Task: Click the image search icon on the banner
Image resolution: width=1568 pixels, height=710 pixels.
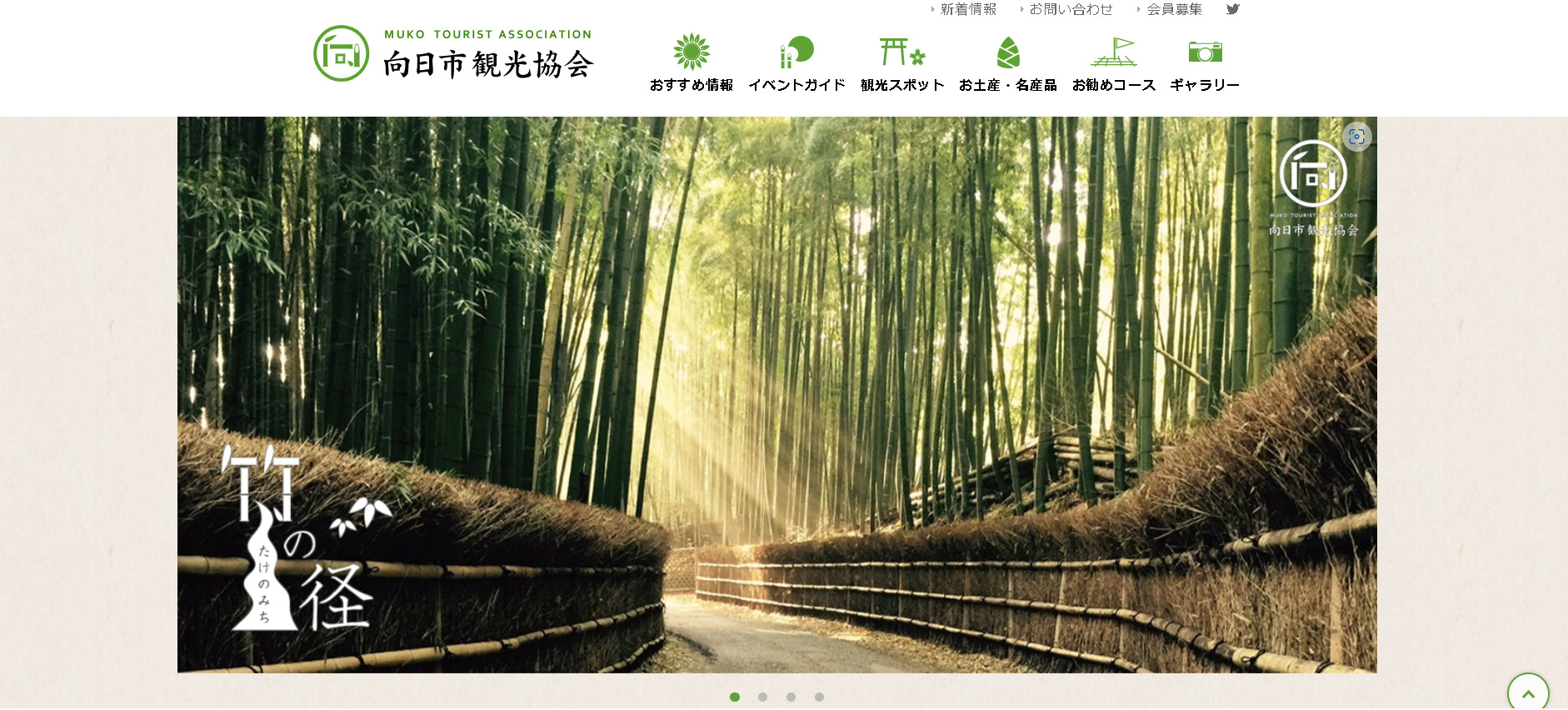Action: coord(1356,137)
